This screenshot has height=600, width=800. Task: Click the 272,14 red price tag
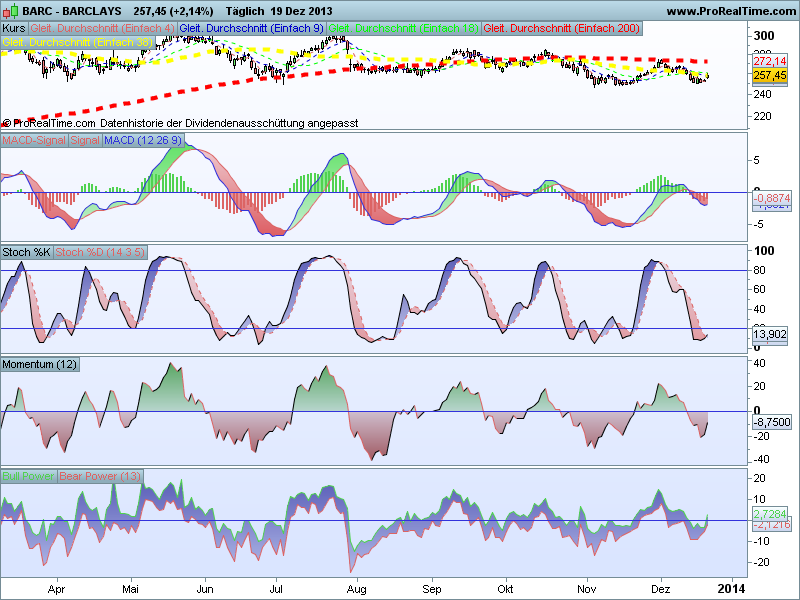(770, 62)
